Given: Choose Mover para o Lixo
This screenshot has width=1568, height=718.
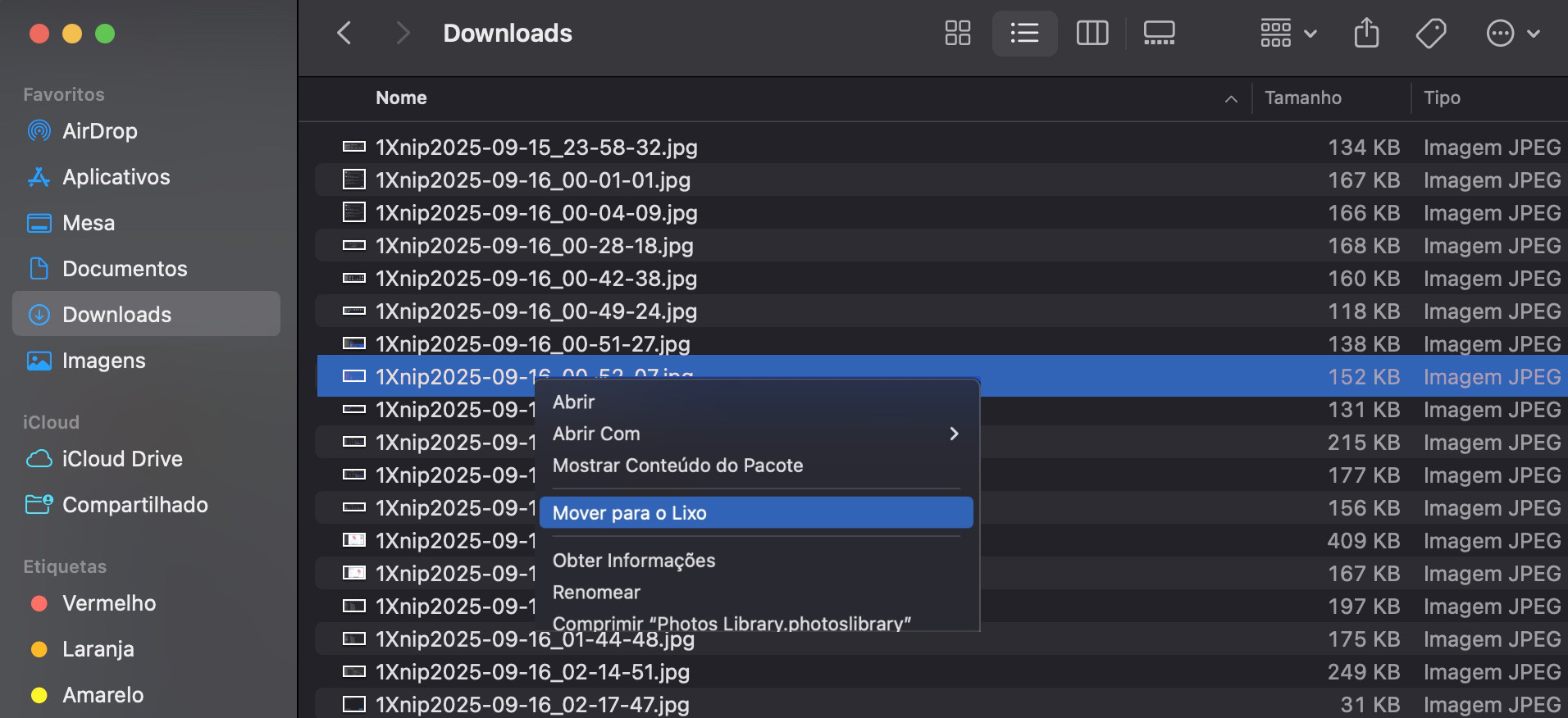Looking at the screenshot, I should tap(756, 512).
